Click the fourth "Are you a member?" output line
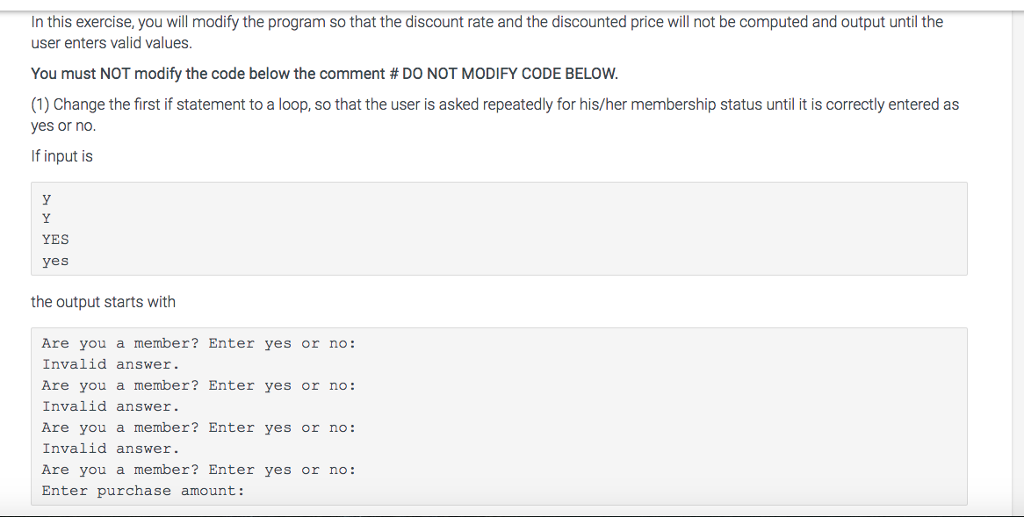 click(x=198, y=470)
